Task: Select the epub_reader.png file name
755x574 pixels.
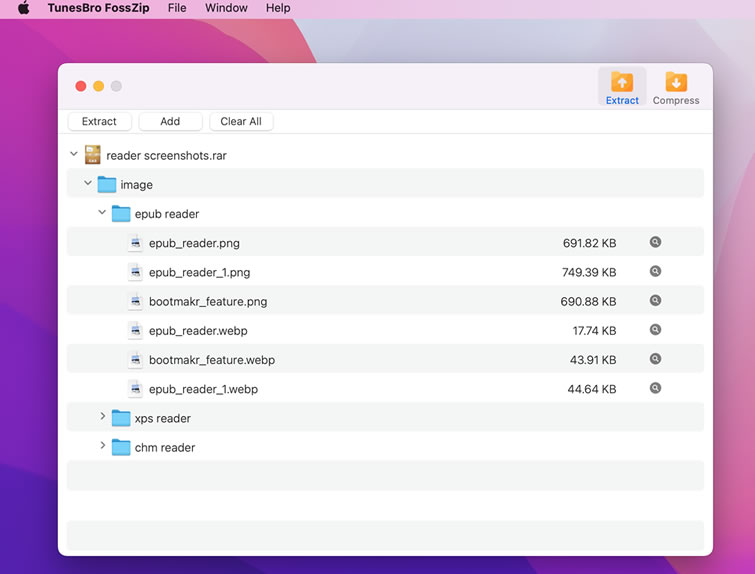Action: [x=194, y=243]
